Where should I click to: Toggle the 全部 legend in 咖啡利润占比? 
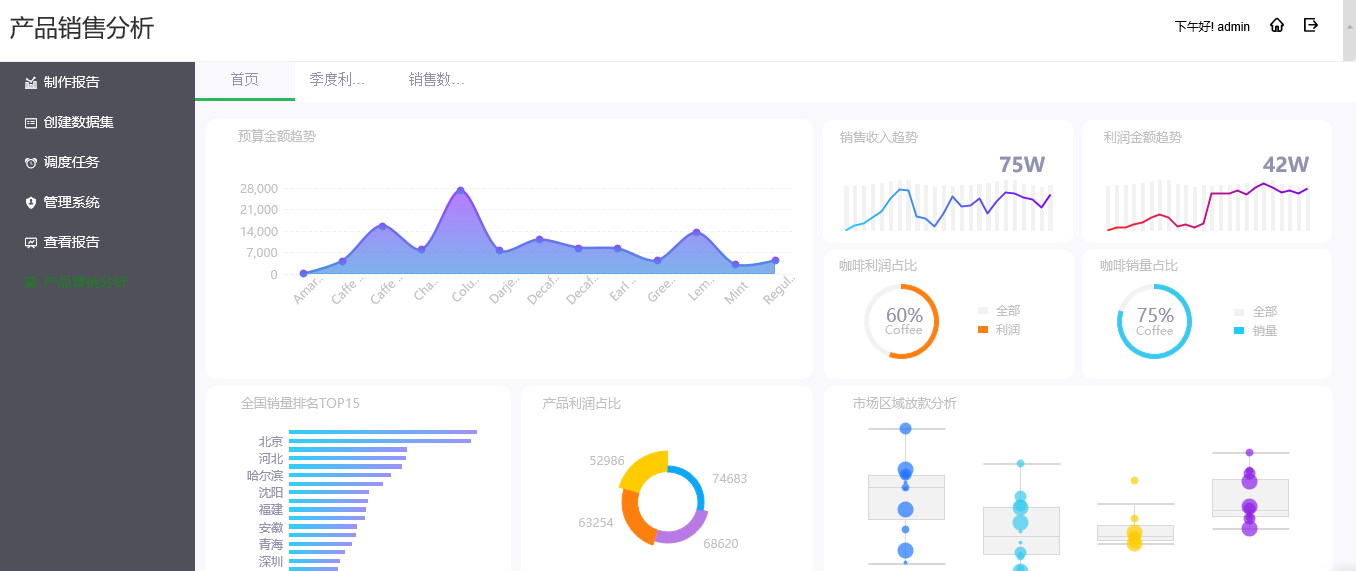(999, 311)
